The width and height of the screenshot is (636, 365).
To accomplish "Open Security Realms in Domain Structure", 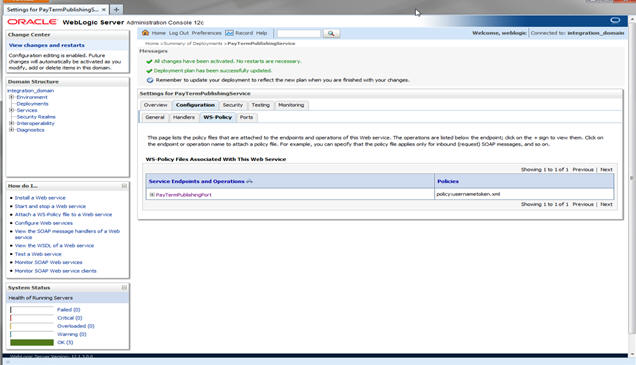I will (36, 117).
